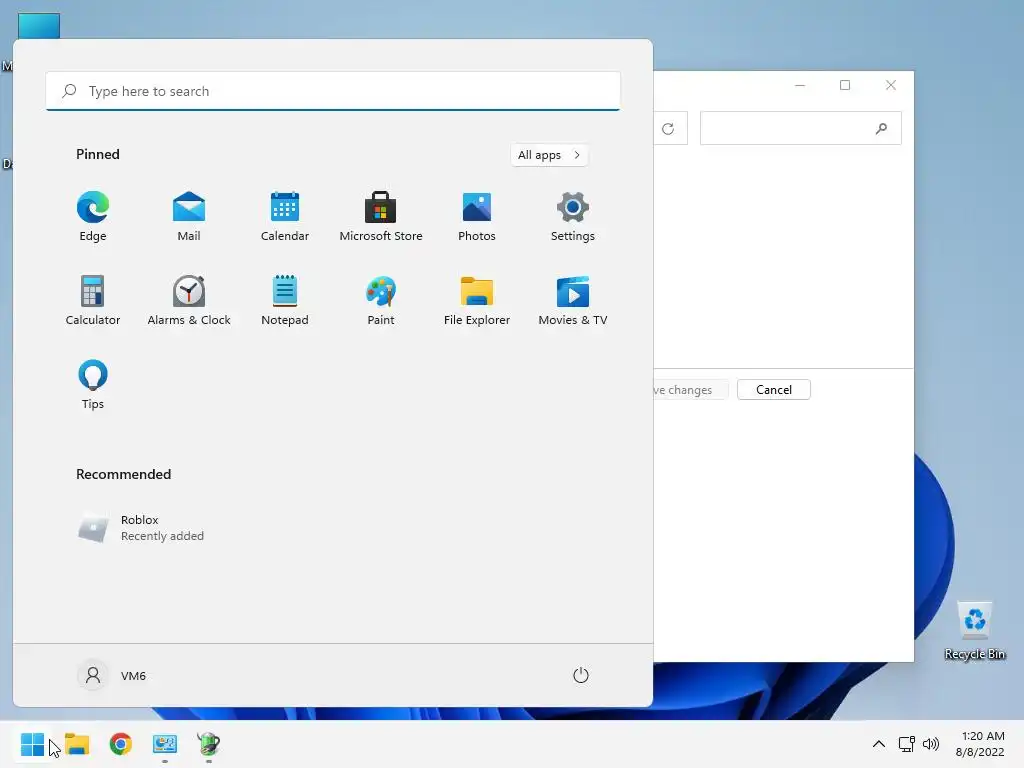This screenshot has height=768, width=1024.
Task: Open Settings from pinned apps
Action: [x=573, y=217]
